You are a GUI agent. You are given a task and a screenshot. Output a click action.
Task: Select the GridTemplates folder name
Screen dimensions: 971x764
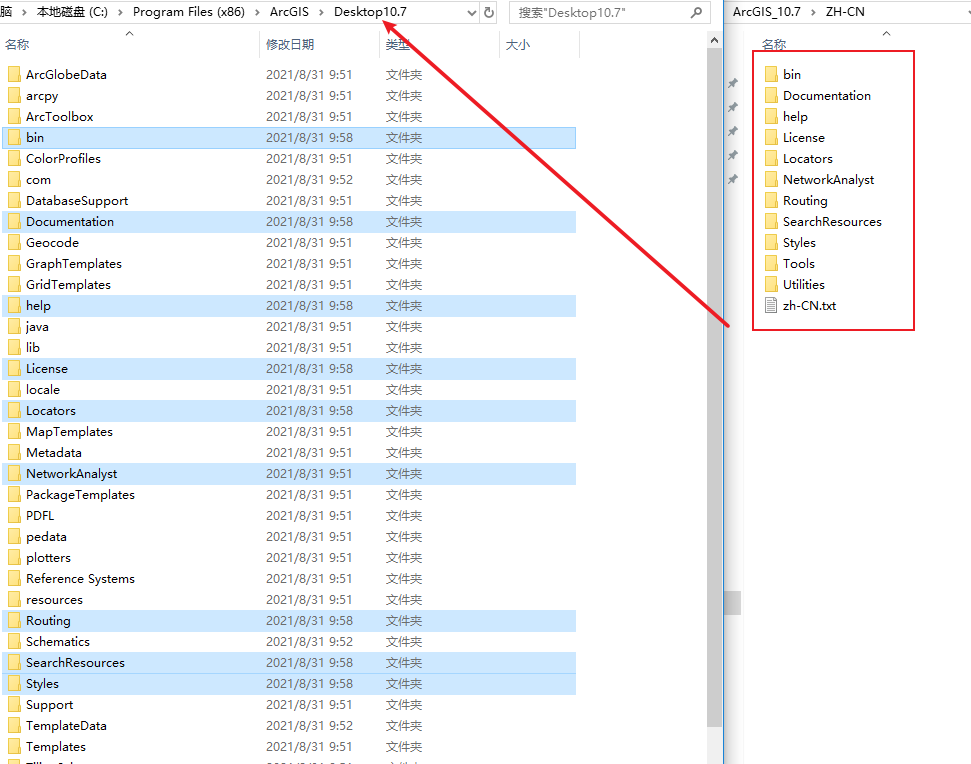click(x=68, y=285)
